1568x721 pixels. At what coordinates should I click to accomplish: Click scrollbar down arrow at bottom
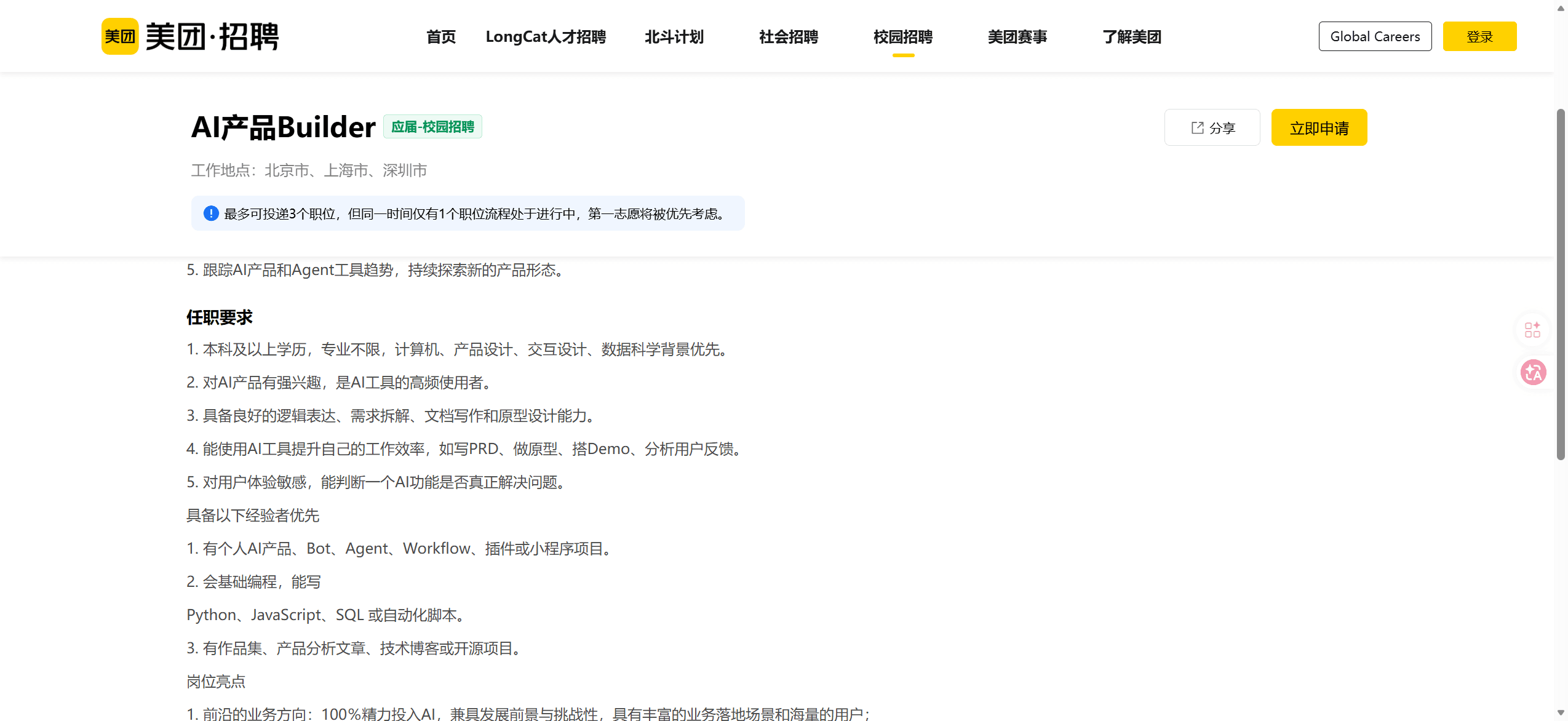[1561, 713]
